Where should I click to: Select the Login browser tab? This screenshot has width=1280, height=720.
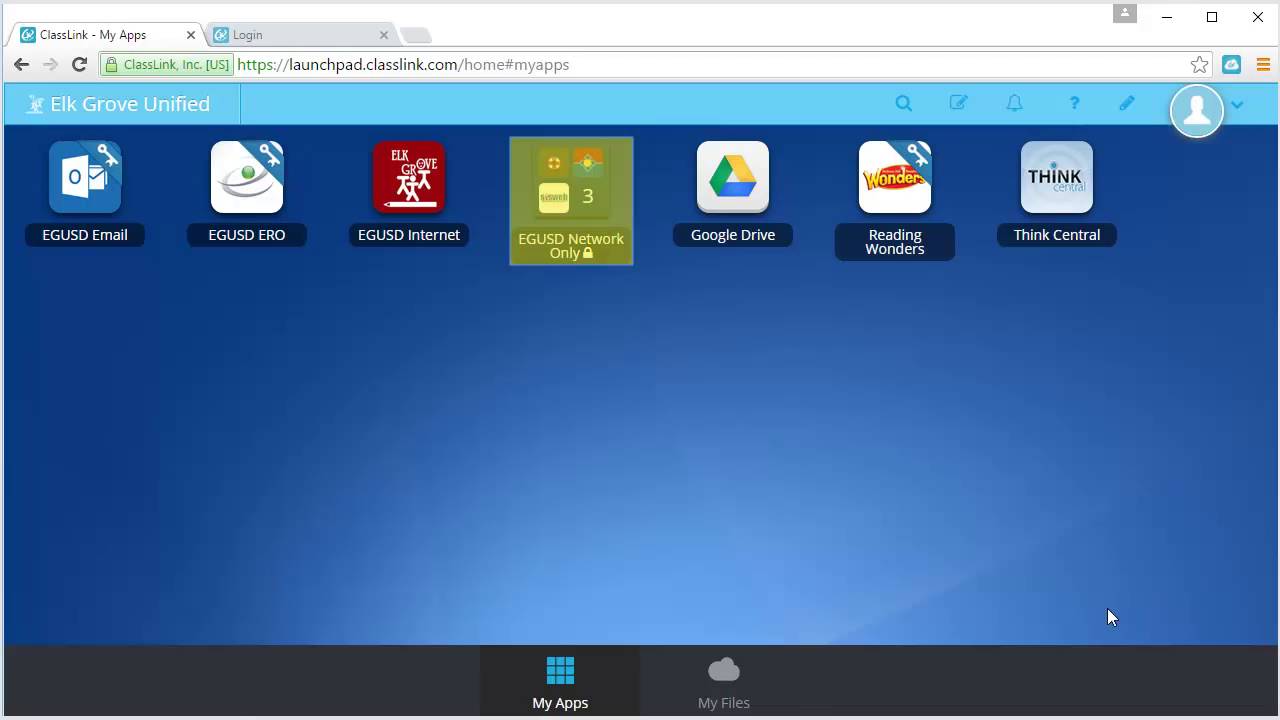[x=300, y=34]
